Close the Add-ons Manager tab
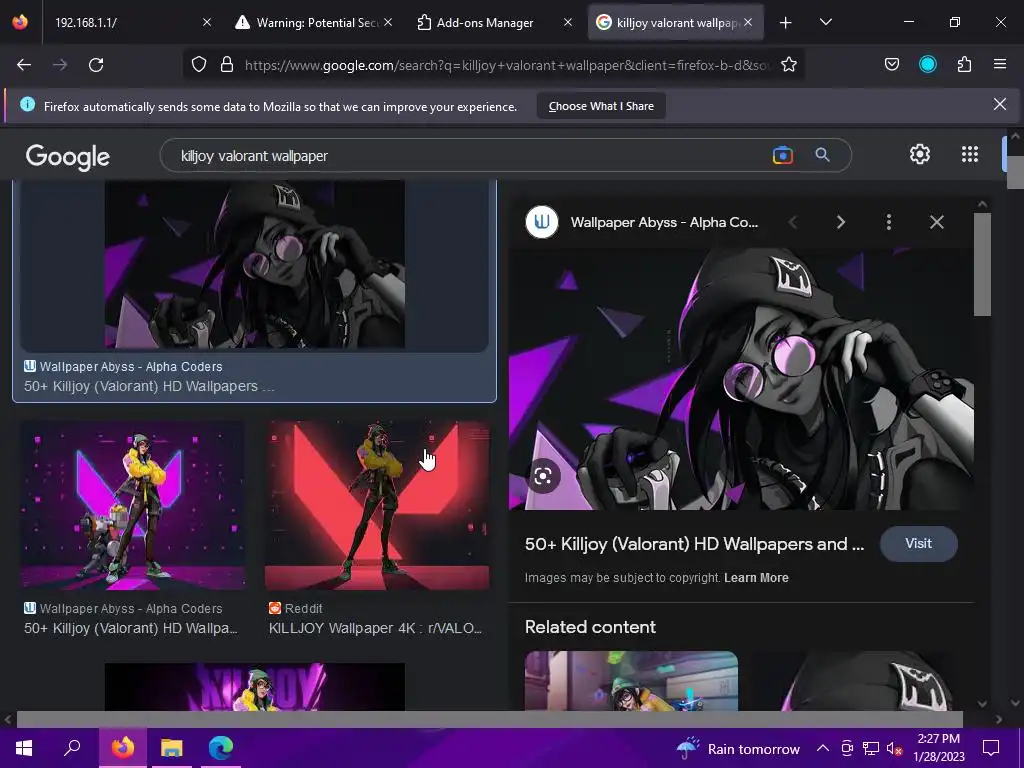 click(568, 22)
